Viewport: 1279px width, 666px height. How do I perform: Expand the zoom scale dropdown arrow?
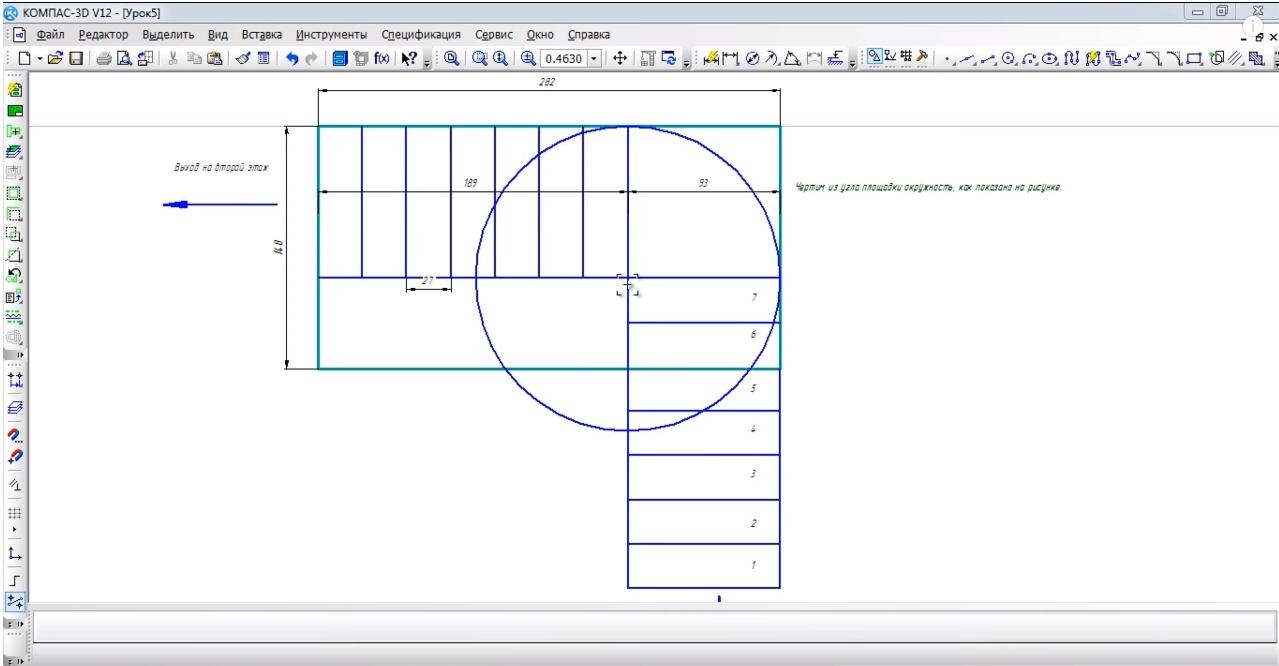point(596,58)
